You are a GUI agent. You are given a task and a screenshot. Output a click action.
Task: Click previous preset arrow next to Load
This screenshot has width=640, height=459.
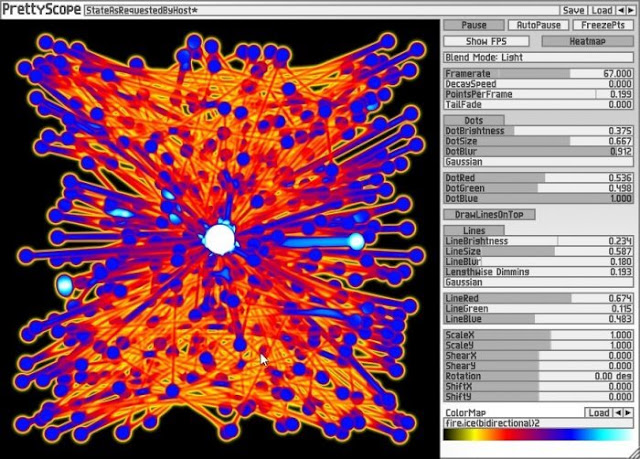coord(620,10)
